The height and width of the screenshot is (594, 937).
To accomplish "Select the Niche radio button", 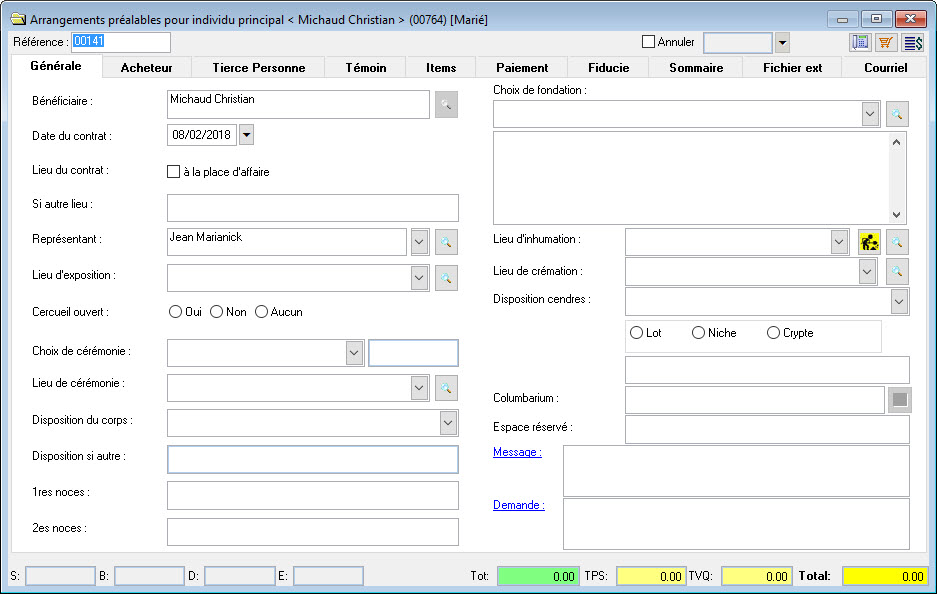I will coord(698,333).
